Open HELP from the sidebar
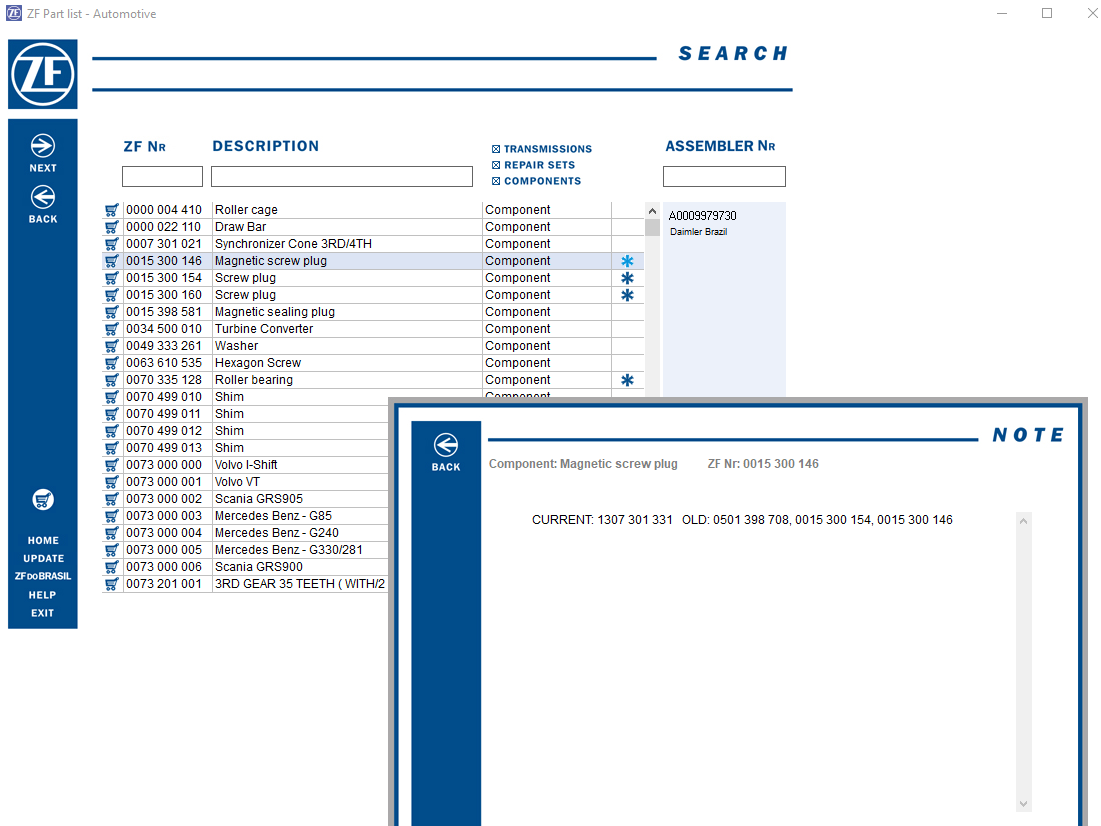The image size is (1101, 826). click(x=43, y=595)
